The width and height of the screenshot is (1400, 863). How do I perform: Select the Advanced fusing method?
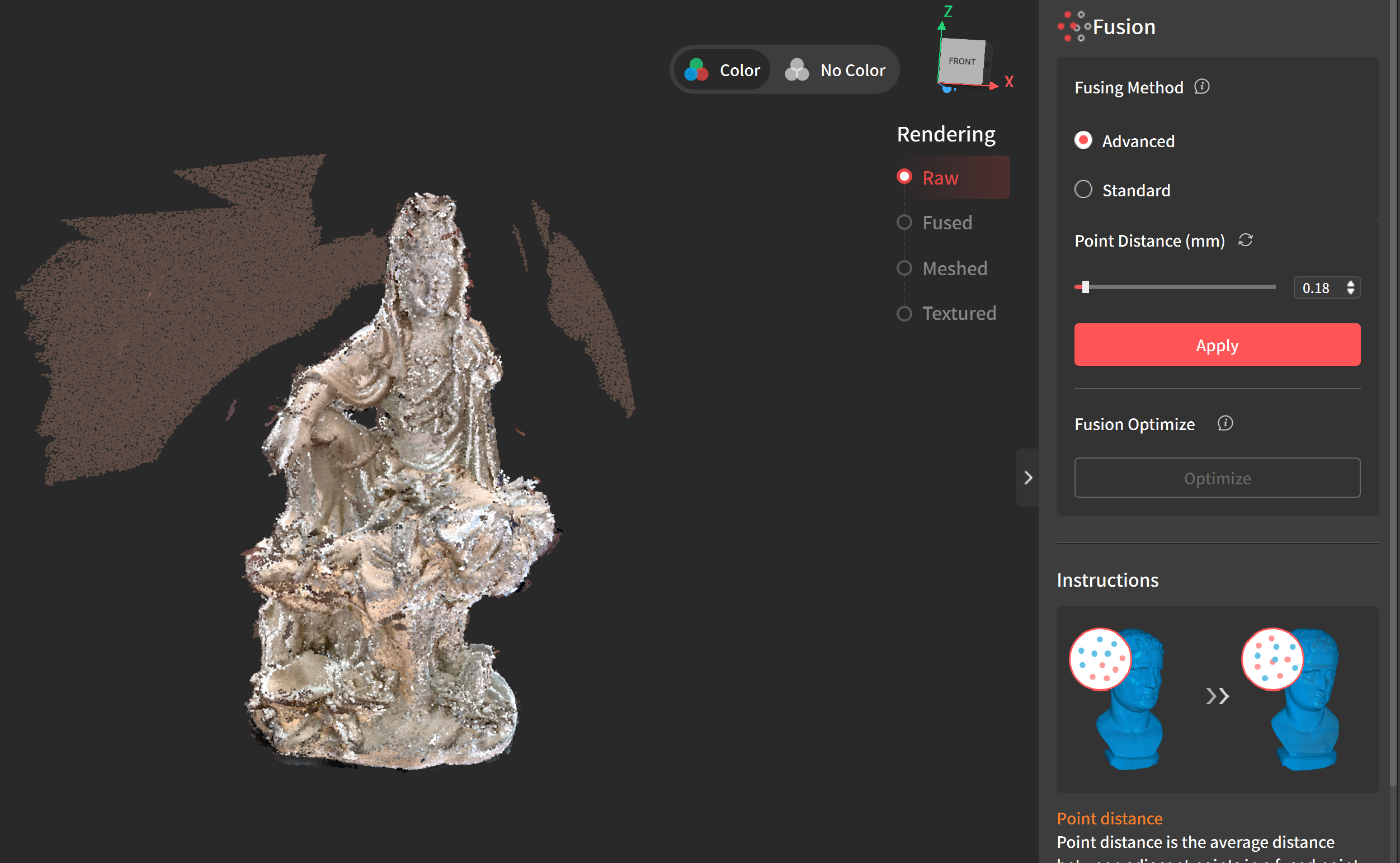coord(1083,140)
